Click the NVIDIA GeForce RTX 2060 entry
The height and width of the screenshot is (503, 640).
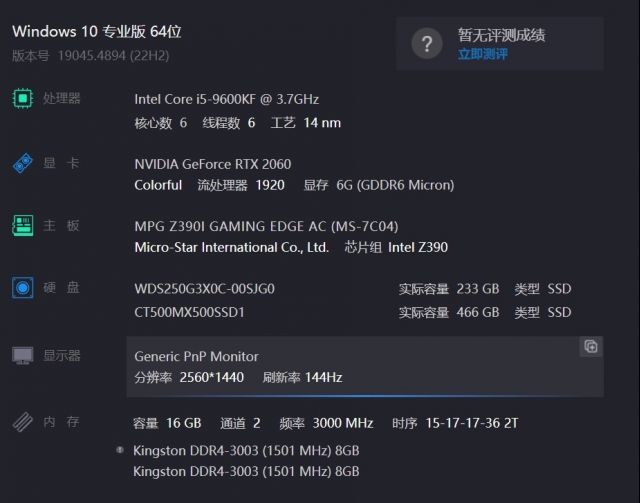(213, 164)
